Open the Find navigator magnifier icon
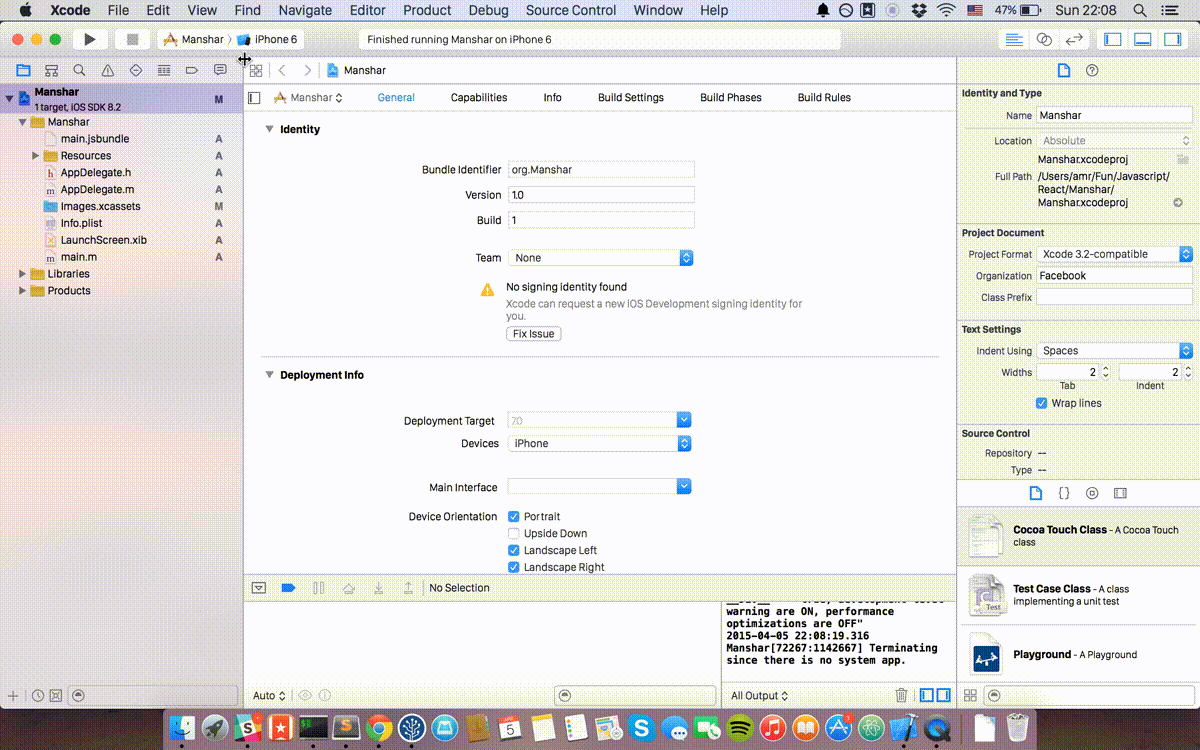 click(x=79, y=70)
